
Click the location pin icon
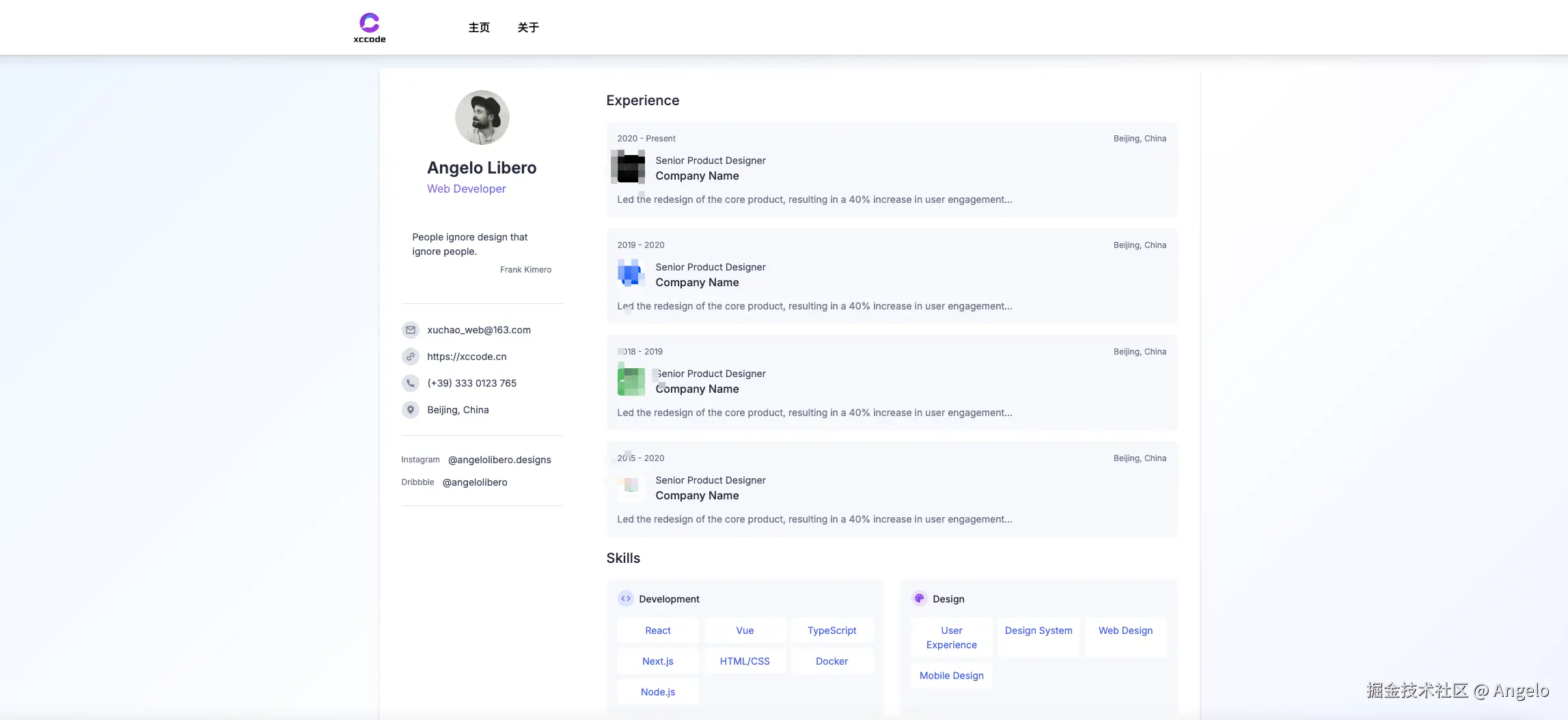tap(411, 410)
